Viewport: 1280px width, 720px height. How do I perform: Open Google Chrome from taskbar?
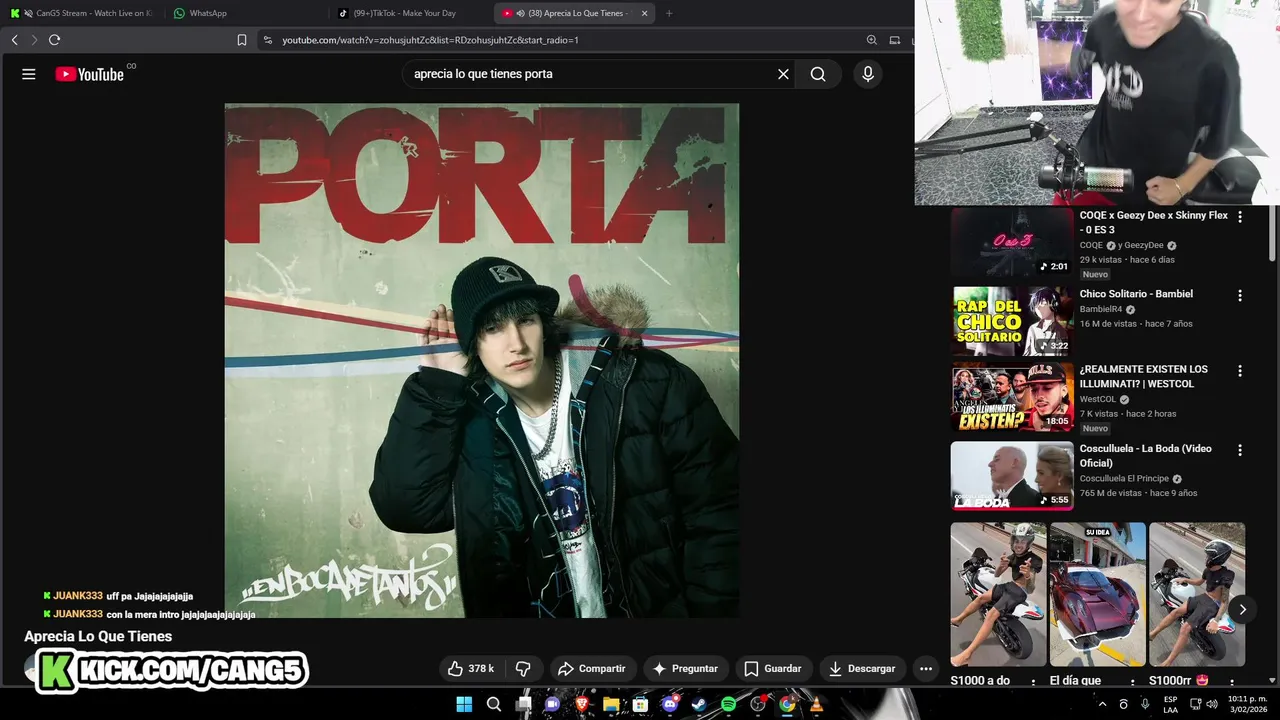click(x=787, y=704)
